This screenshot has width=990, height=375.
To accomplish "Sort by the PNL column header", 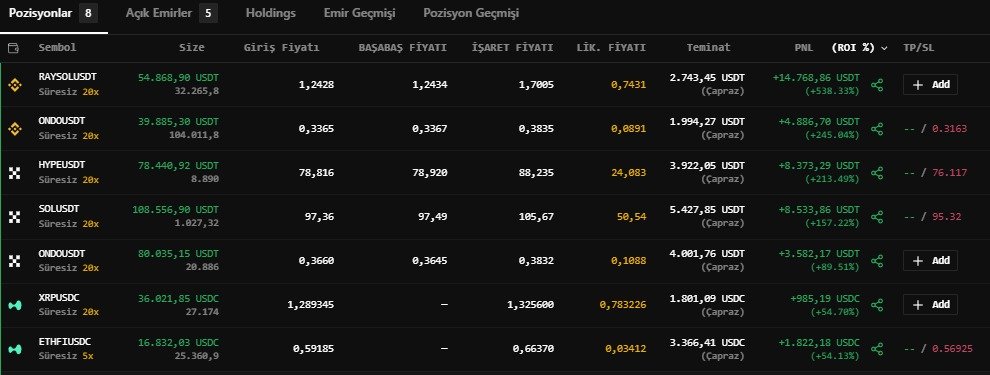I will coord(804,47).
